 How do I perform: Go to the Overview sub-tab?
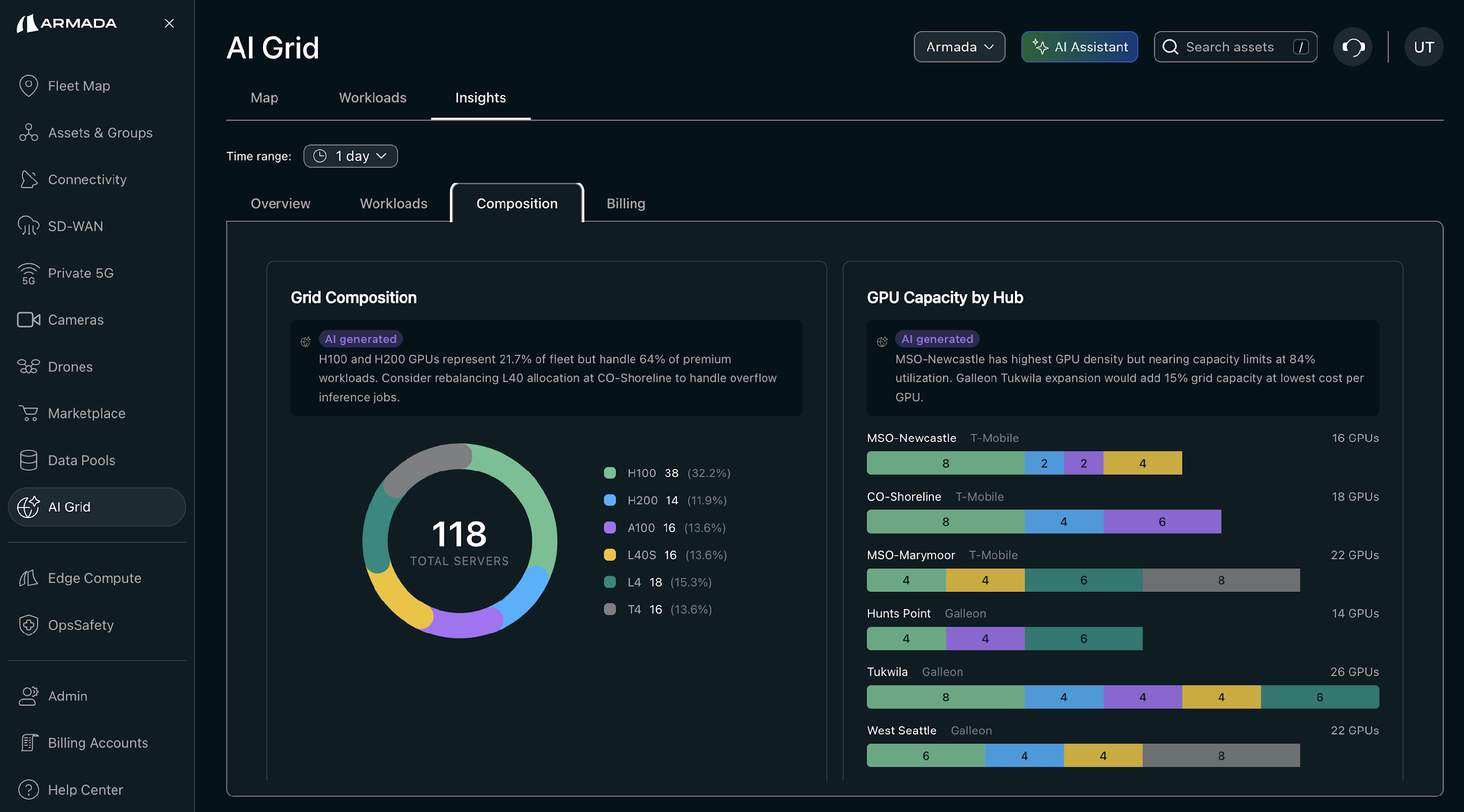point(280,204)
